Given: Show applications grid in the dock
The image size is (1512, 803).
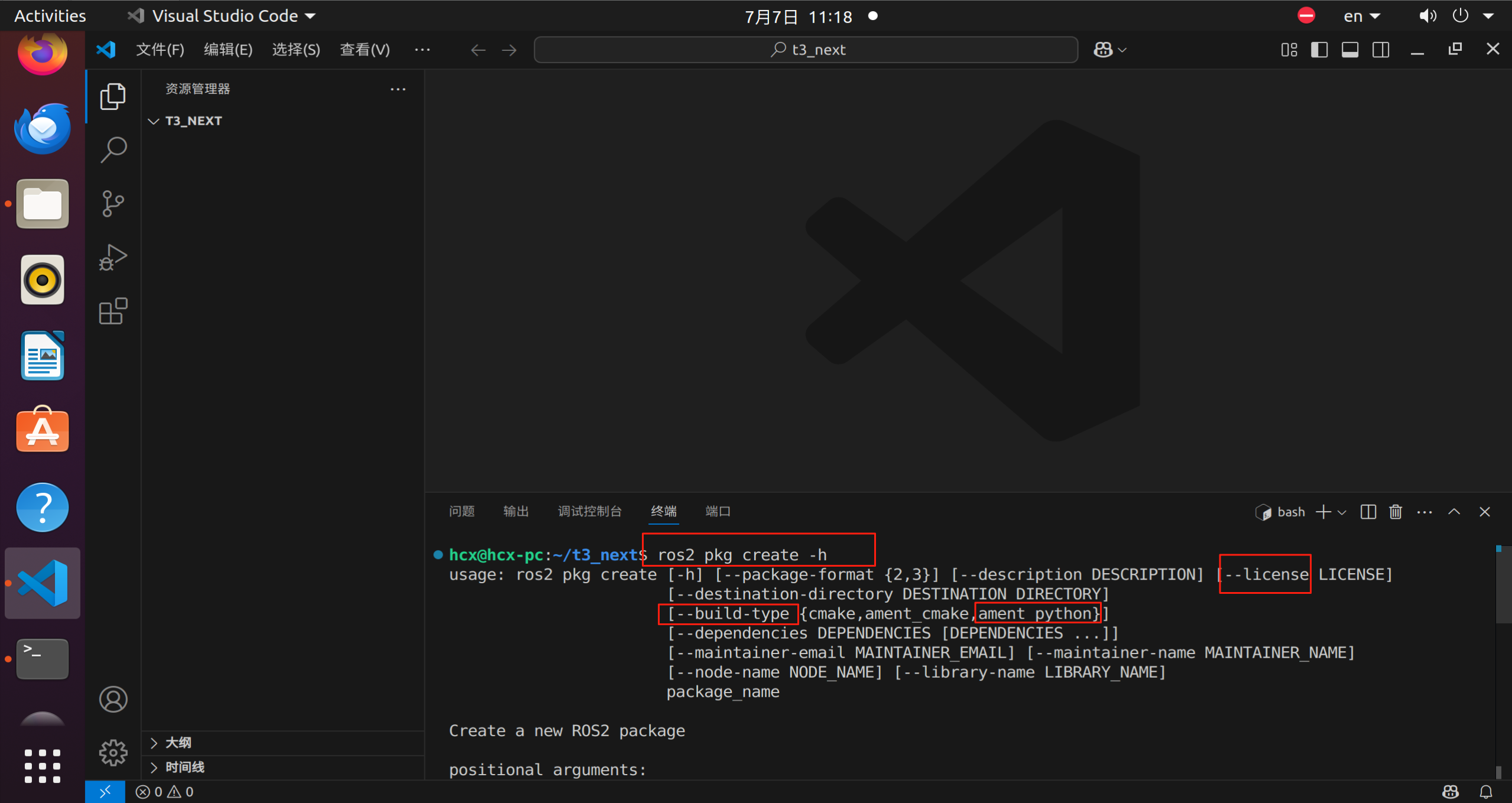Looking at the screenshot, I should [x=43, y=766].
